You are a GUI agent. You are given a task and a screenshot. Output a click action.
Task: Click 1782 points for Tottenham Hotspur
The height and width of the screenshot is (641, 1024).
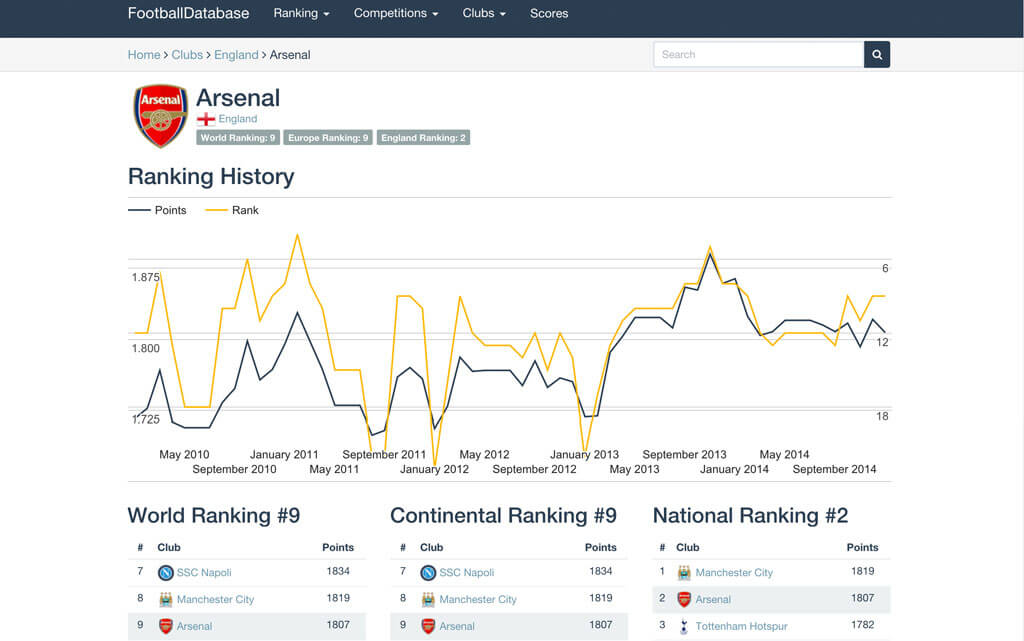click(x=862, y=625)
